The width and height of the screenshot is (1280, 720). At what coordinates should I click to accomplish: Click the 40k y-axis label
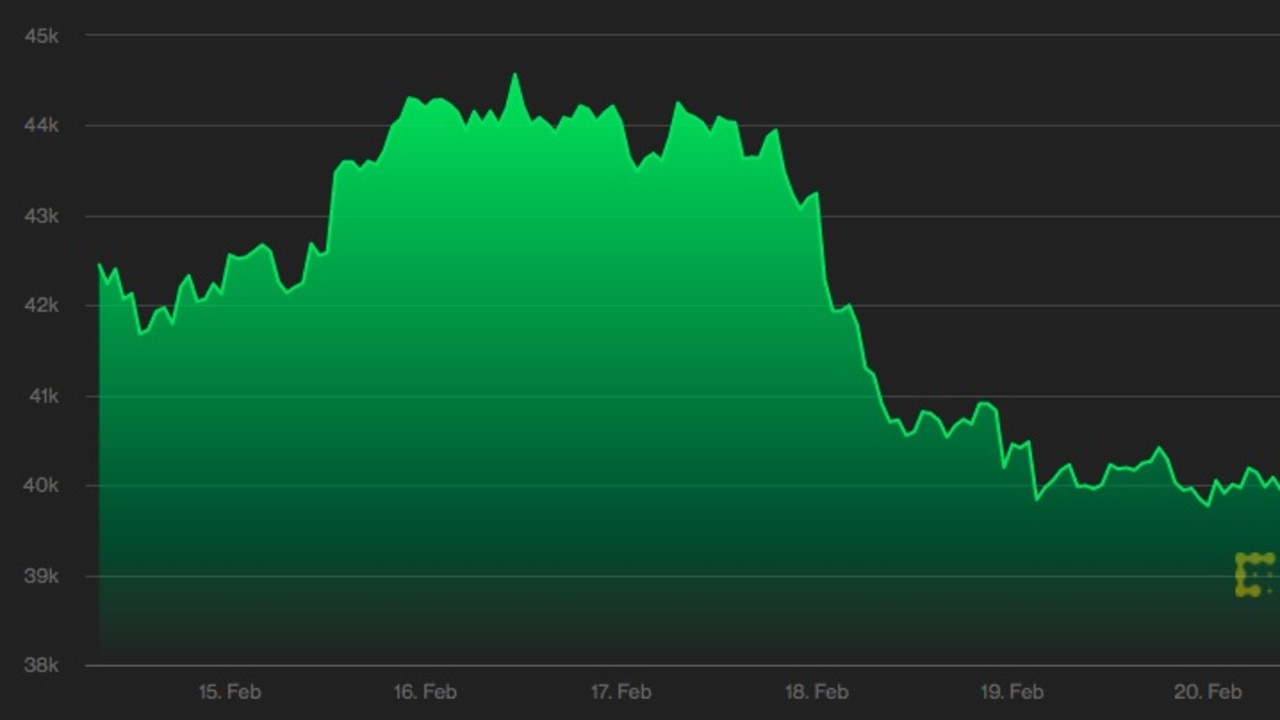tap(42, 486)
